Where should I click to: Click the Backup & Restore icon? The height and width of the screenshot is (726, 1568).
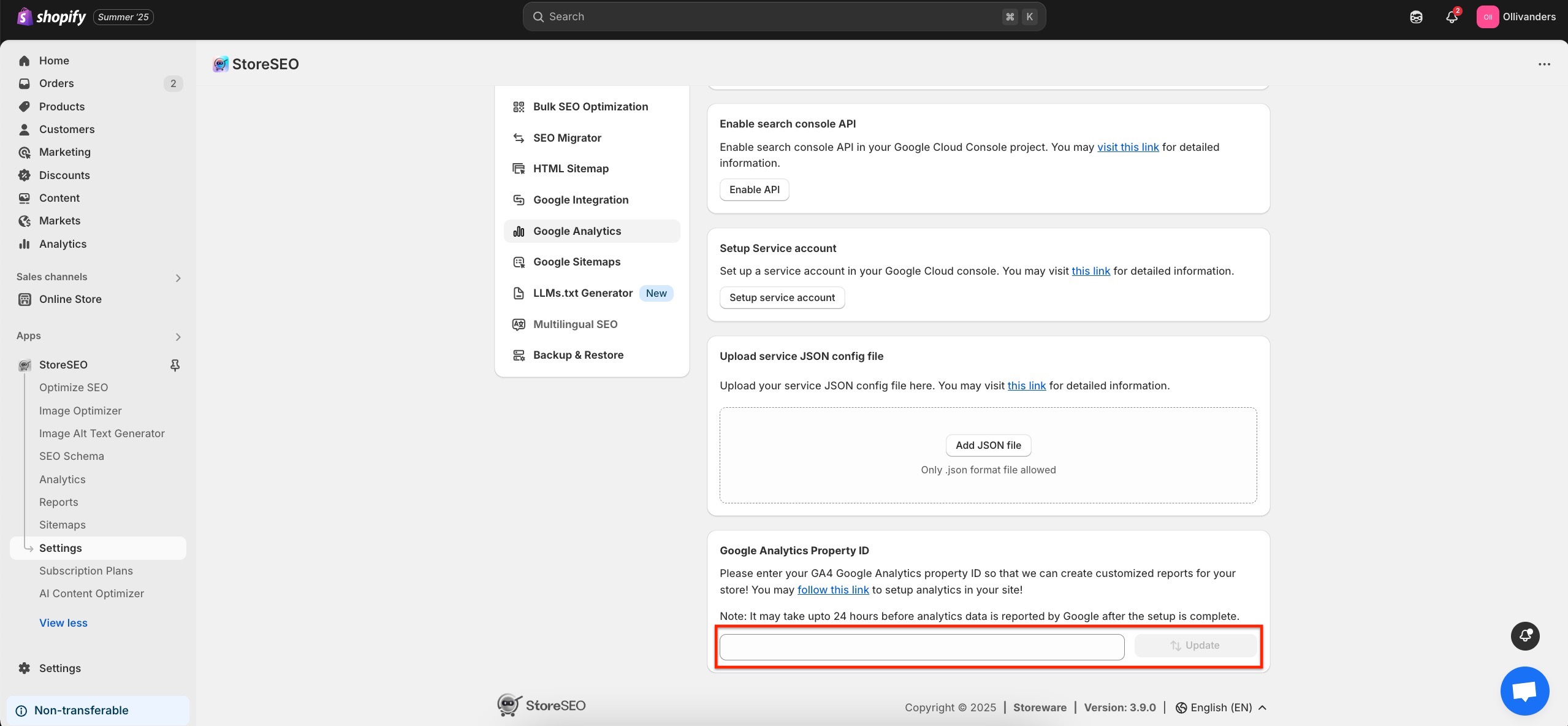[519, 355]
